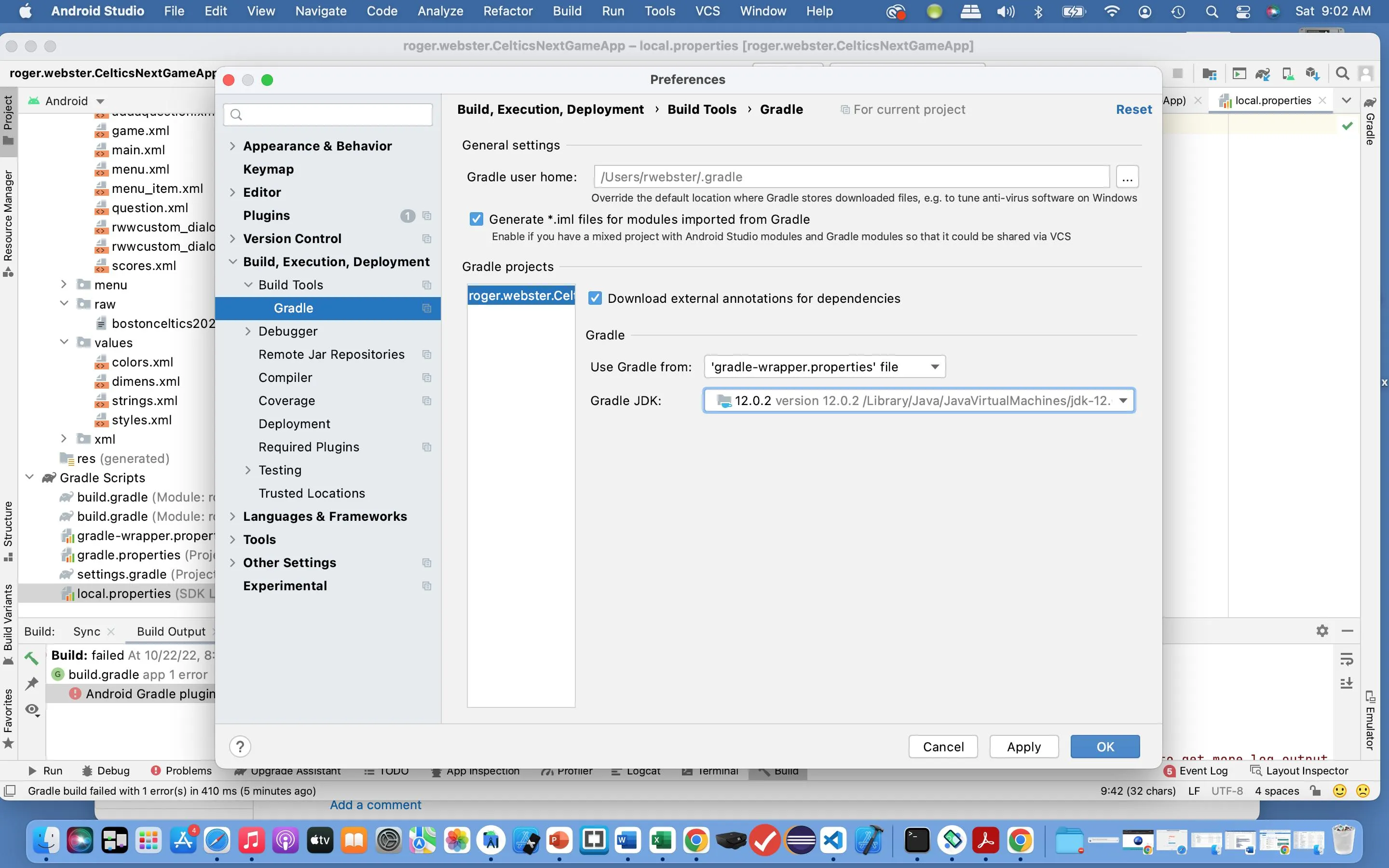The image size is (1389, 868).
Task: Open the Use Gradle from dropdown
Action: pyautogui.click(x=935, y=367)
